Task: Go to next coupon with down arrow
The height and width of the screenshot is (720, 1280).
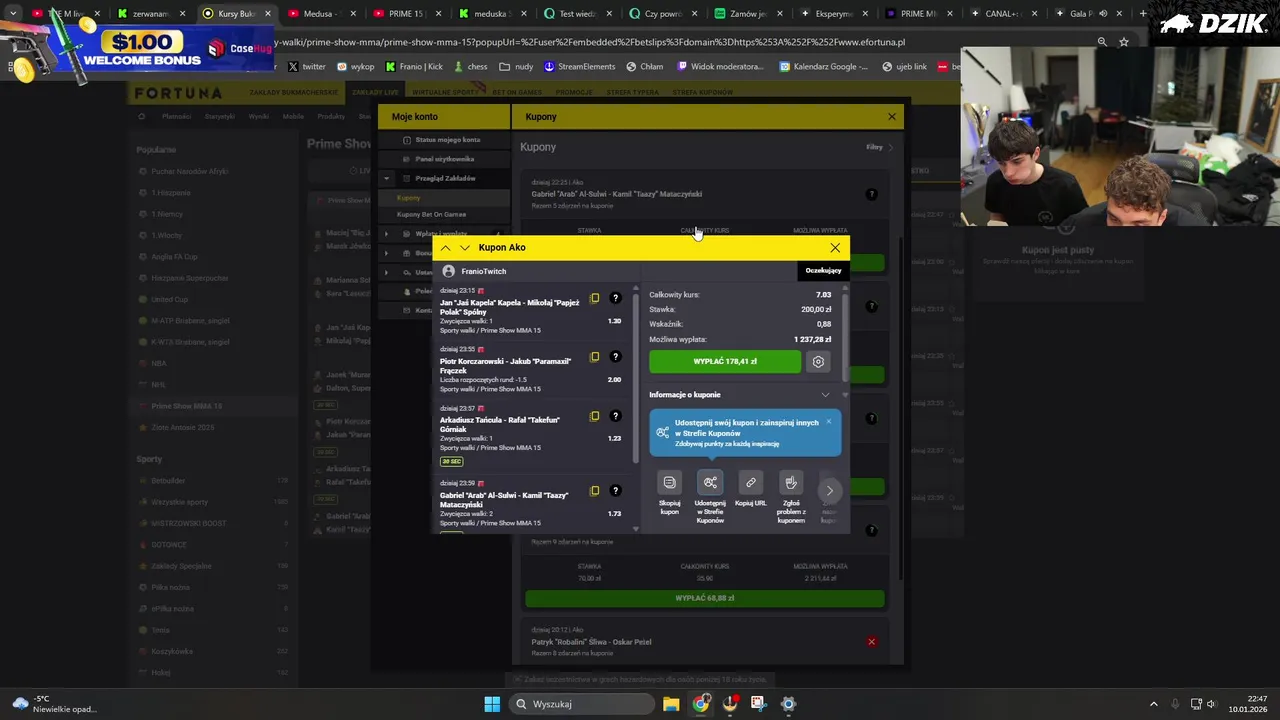Action: pos(465,248)
